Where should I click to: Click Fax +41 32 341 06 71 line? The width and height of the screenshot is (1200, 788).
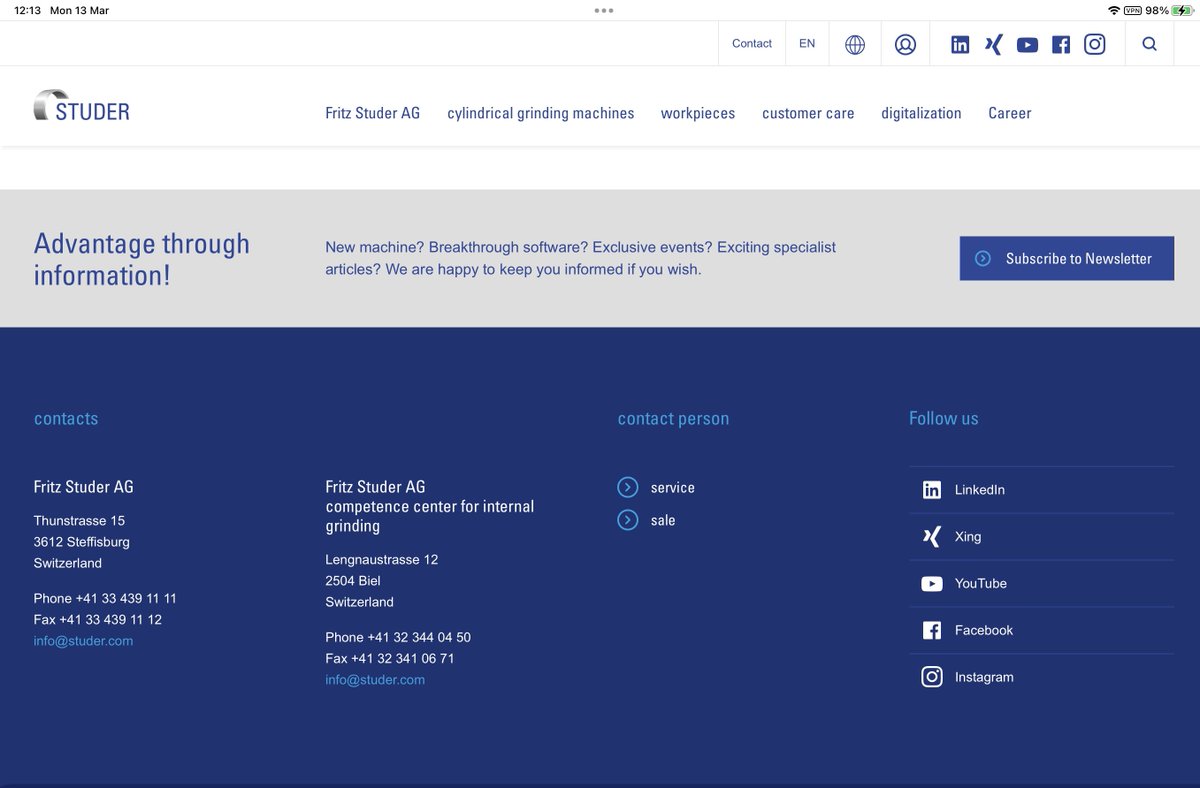[x=390, y=658]
